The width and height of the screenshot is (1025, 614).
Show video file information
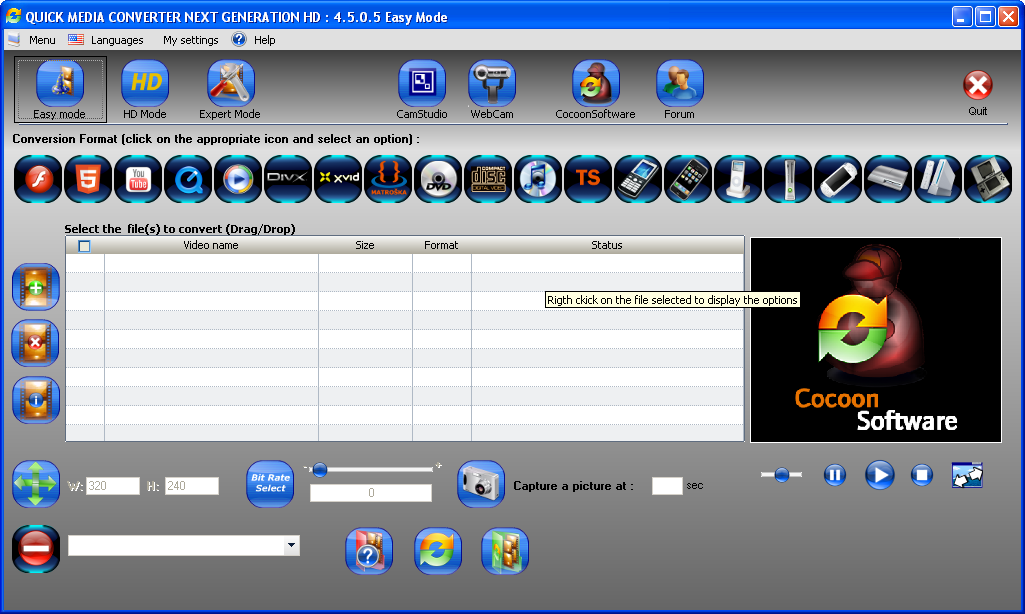pos(36,400)
